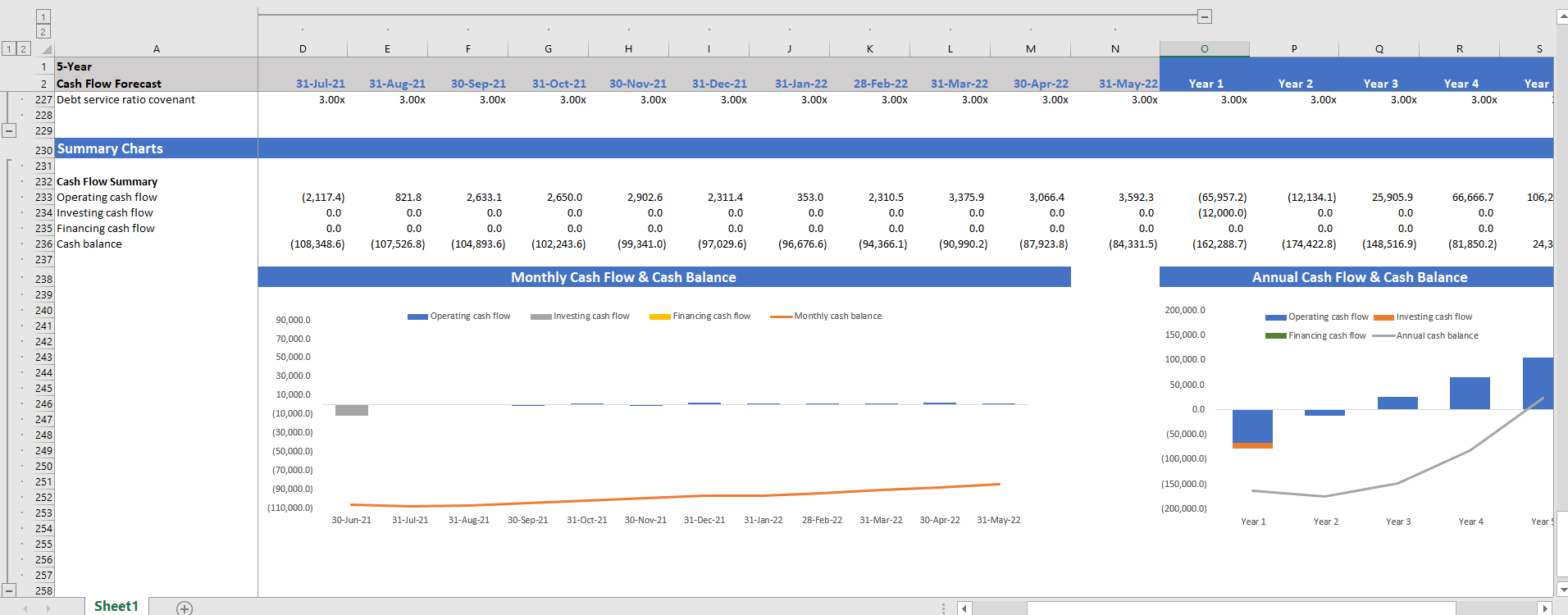Collapse the row group at row 229
This screenshot has height=615, width=1568.
[x=9, y=130]
